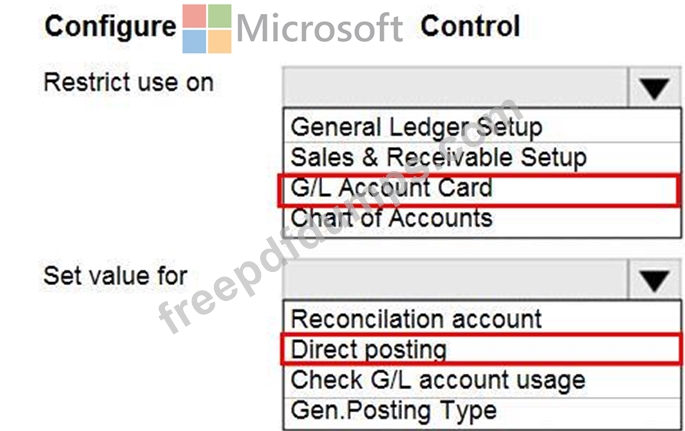
Task: Select Reconcilation account option
Action: (x=416, y=319)
